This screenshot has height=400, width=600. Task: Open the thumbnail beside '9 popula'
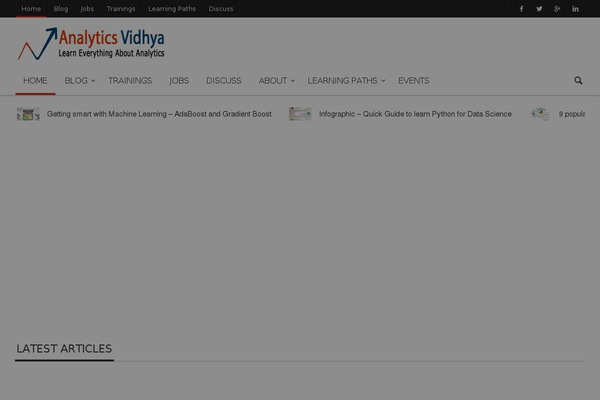point(540,114)
